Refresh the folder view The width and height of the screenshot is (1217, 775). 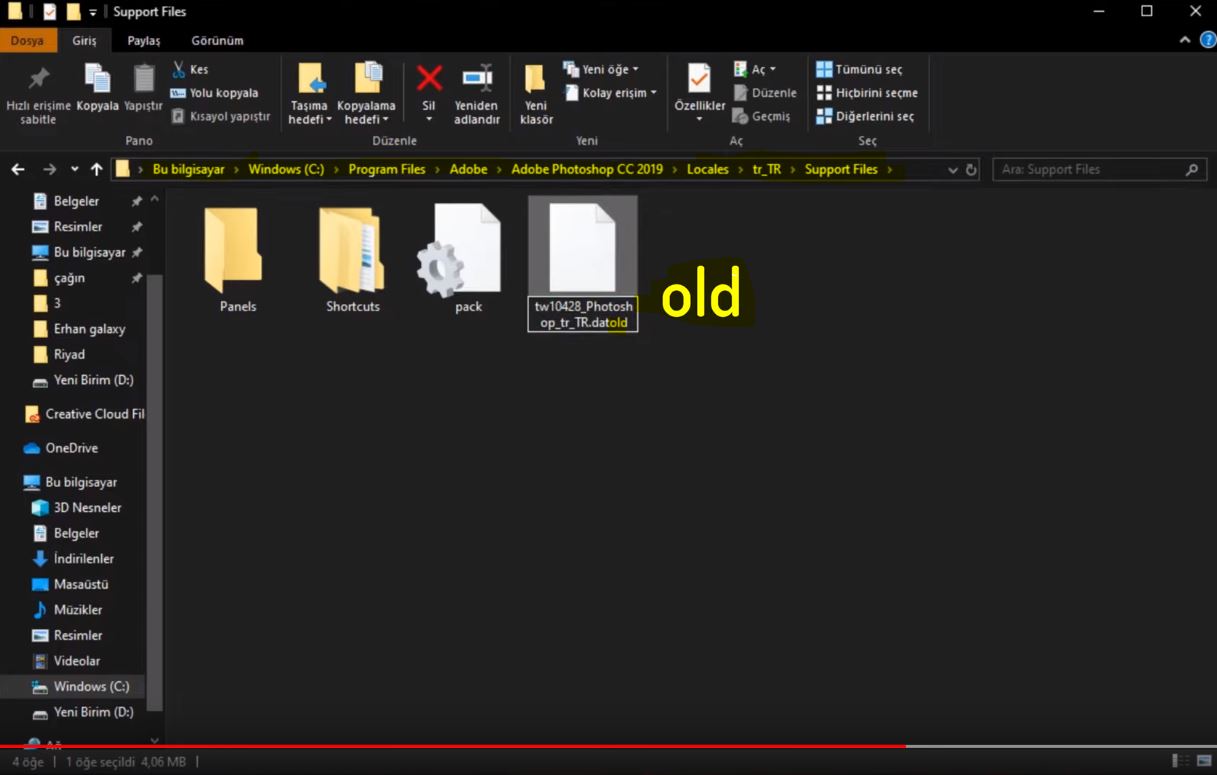pos(971,170)
